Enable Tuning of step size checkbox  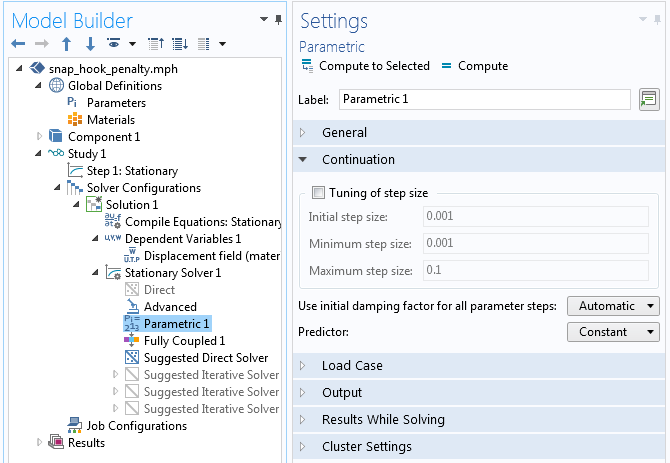318,193
